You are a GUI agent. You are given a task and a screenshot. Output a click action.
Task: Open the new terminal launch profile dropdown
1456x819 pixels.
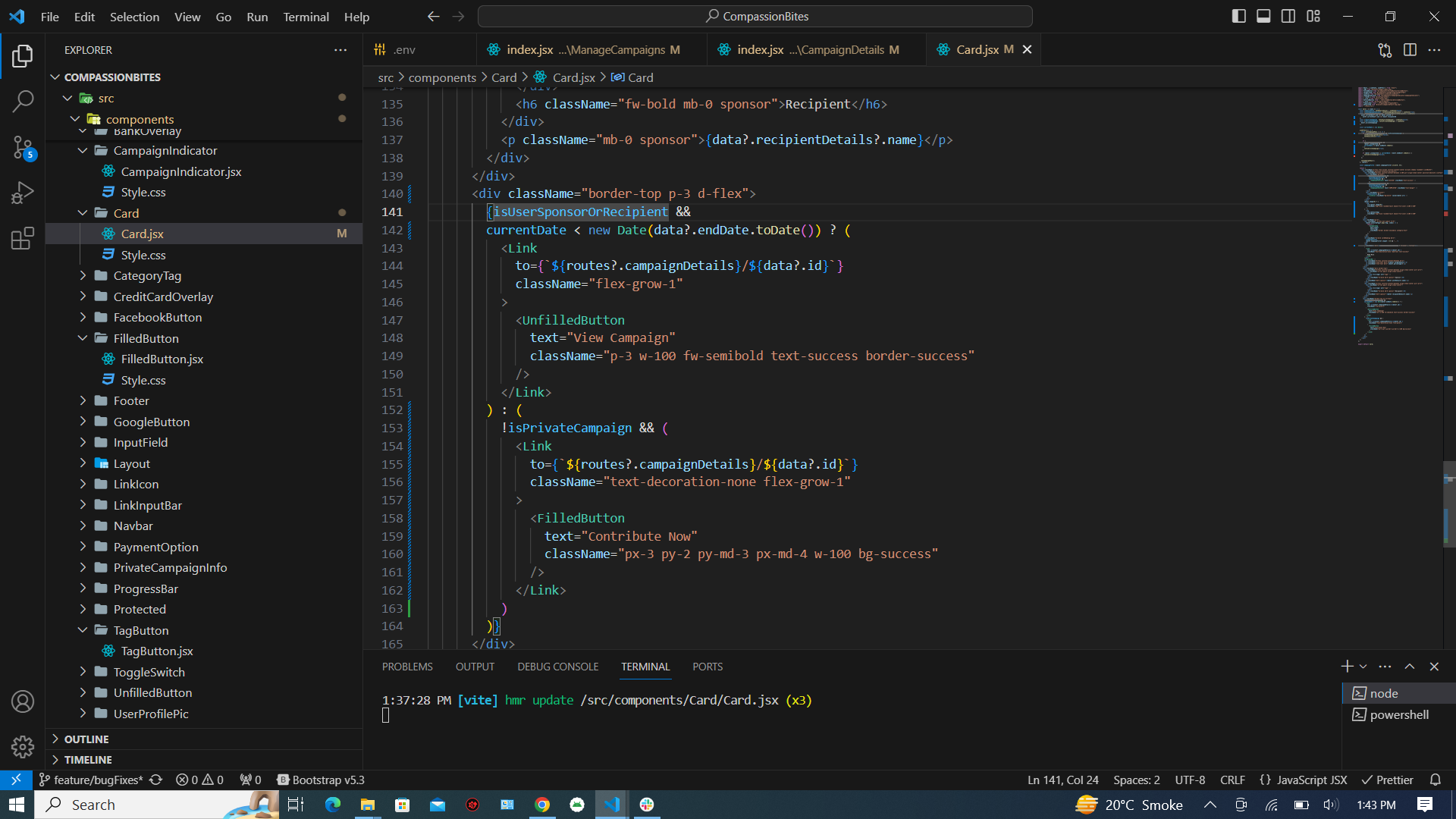tap(1363, 667)
